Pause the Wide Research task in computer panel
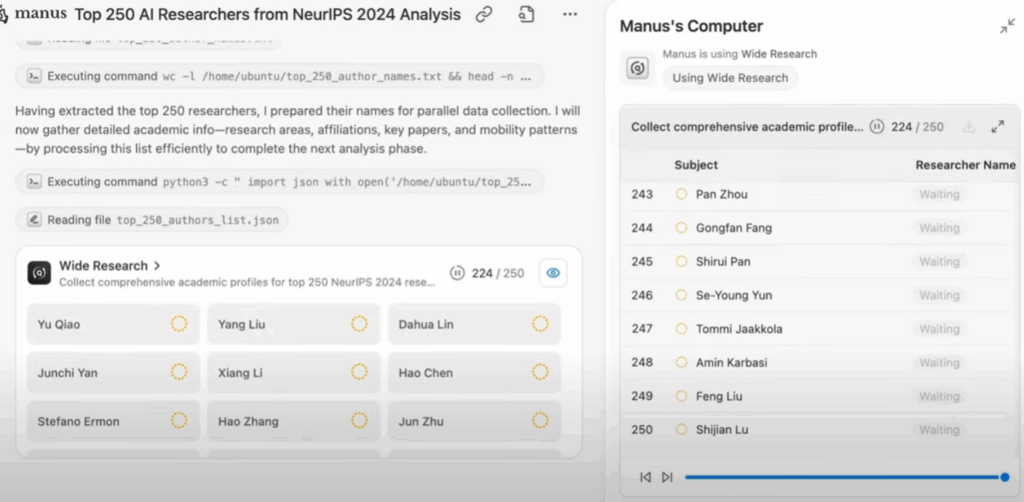The height and width of the screenshot is (502, 1024). click(x=876, y=127)
